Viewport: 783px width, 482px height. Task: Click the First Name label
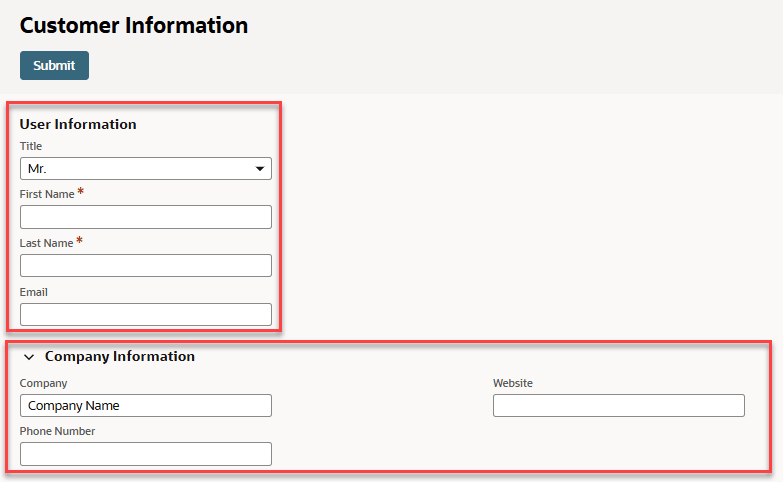point(47,194)
